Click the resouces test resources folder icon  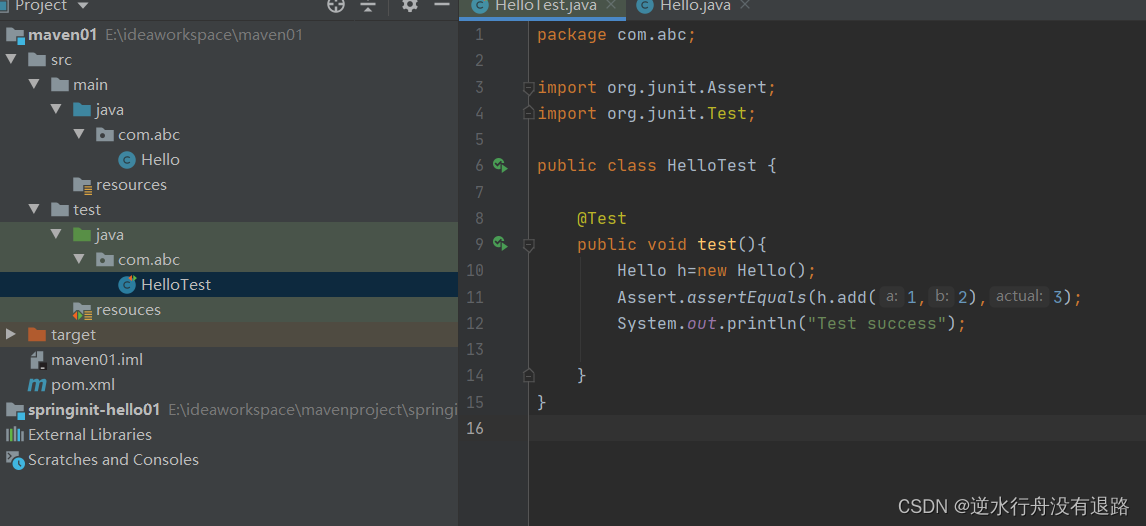pyautogui.click(x=82, y=310)
